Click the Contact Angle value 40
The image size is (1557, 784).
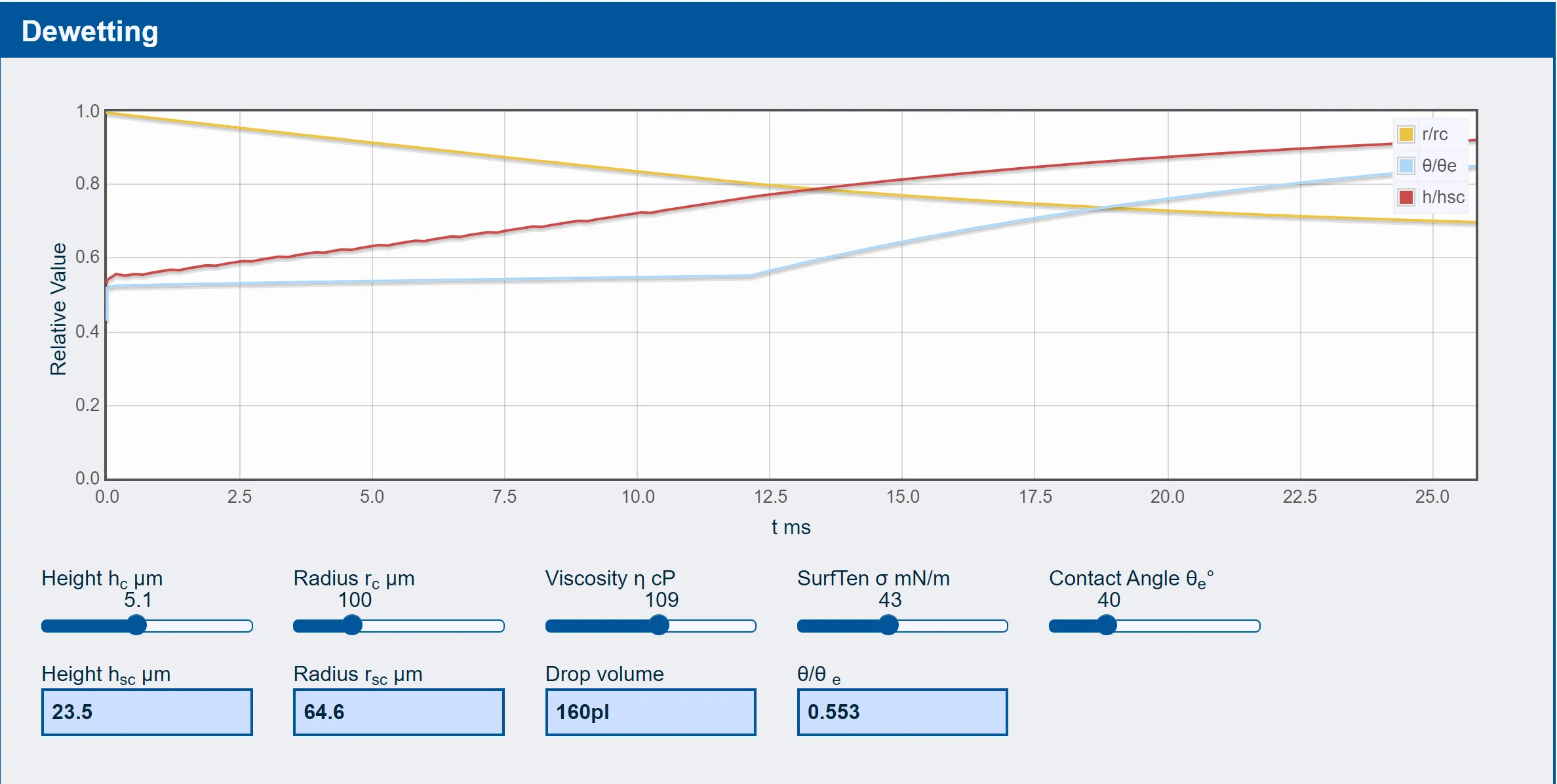click(1109, 600)
